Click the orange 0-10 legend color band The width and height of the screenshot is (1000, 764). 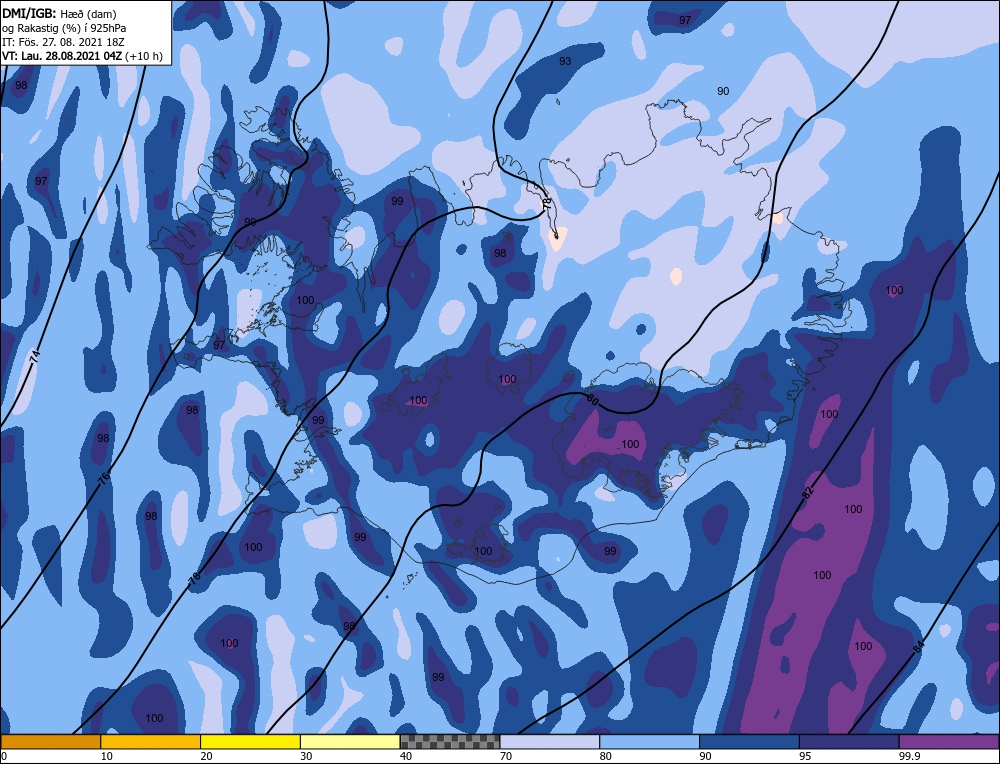coord(50,741)
